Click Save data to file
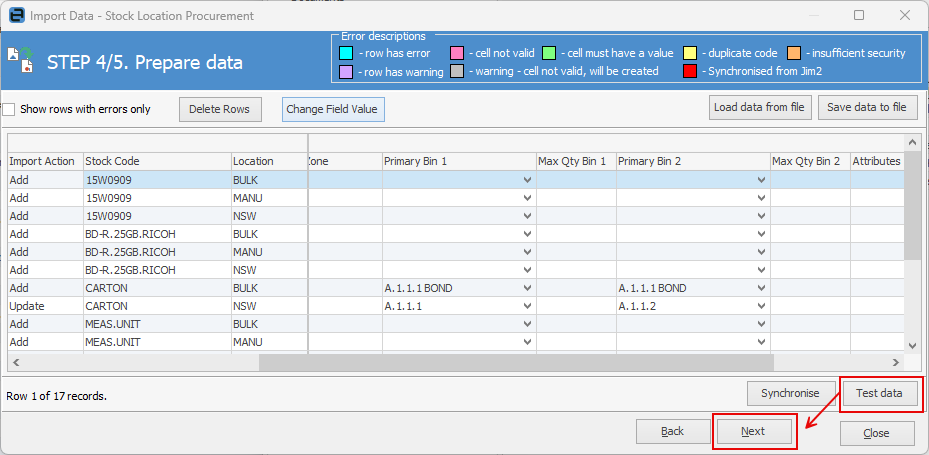Image resolution: width=929 pixels, height=455 pixels. pyautogui.click(x=867, y=108)
